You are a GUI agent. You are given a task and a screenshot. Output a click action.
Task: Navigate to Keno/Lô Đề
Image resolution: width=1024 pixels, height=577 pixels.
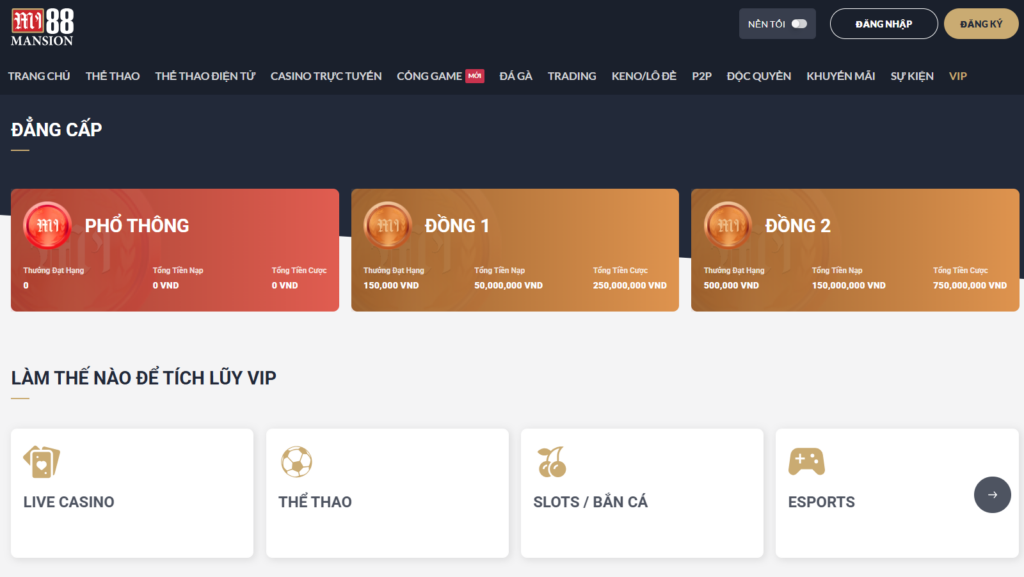click(x=643, y=76)
